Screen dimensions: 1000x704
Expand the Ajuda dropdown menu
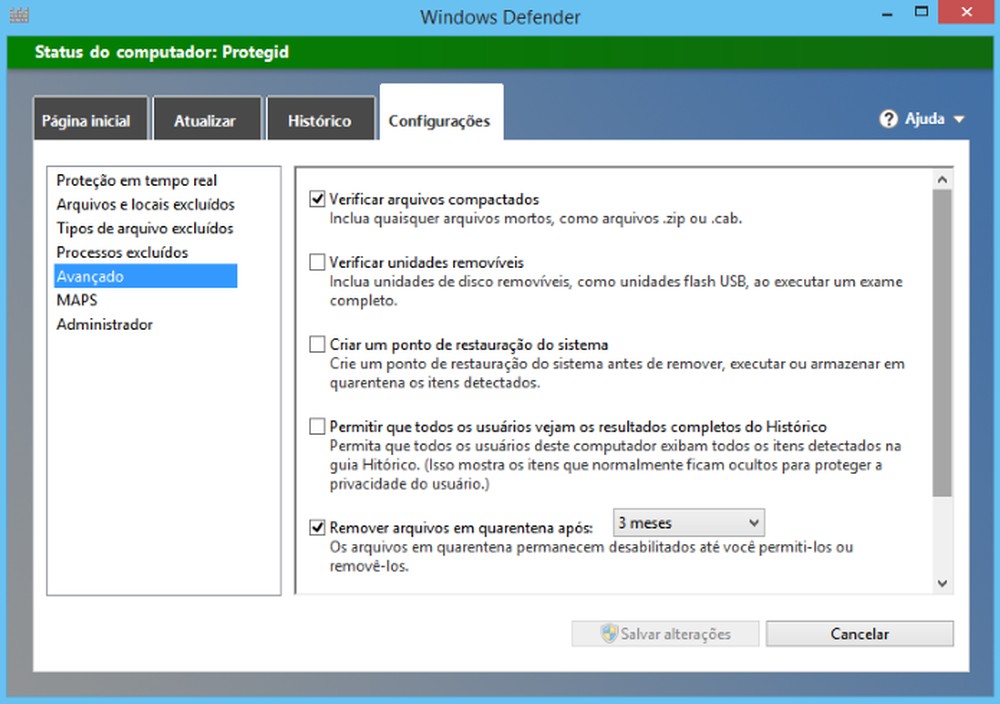coord(958,118)
